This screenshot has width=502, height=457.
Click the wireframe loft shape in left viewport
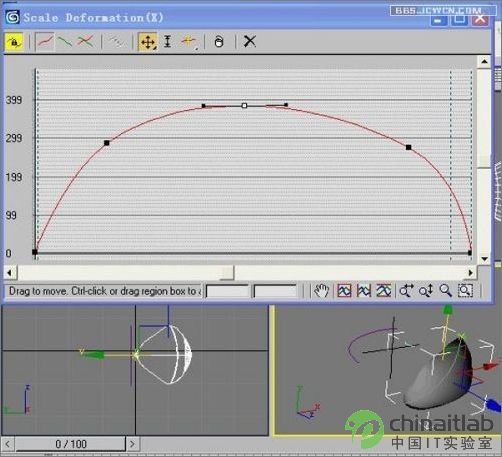click(164, 355)
